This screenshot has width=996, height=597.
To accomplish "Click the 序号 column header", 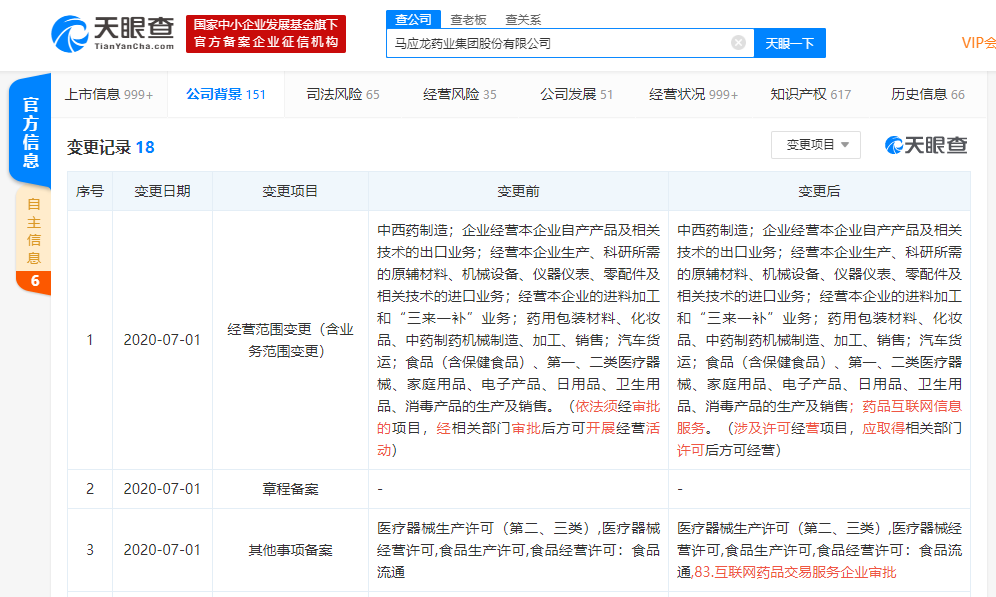I will click(90, 191).
